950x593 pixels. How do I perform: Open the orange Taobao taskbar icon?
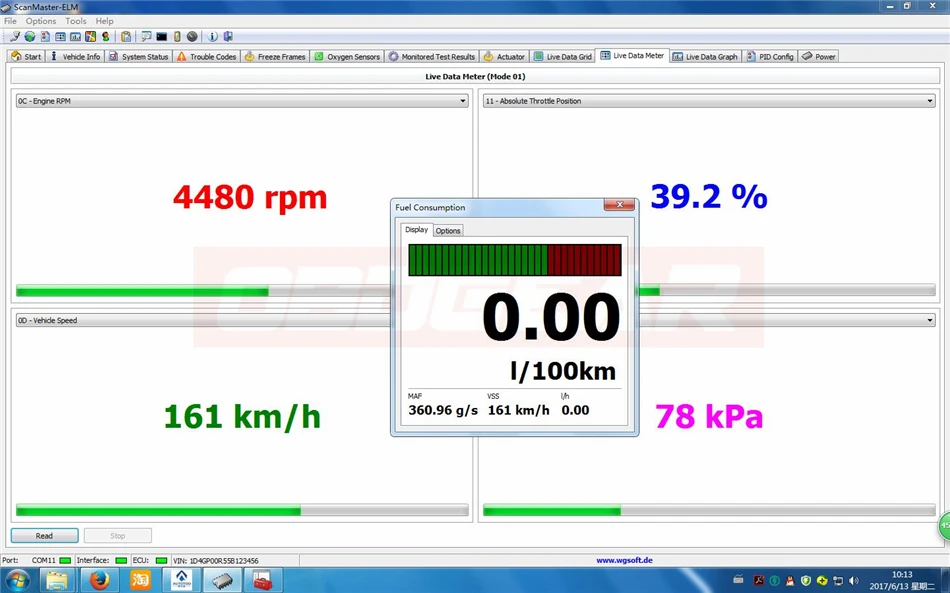pyautogui.click(x=140, y=580)
